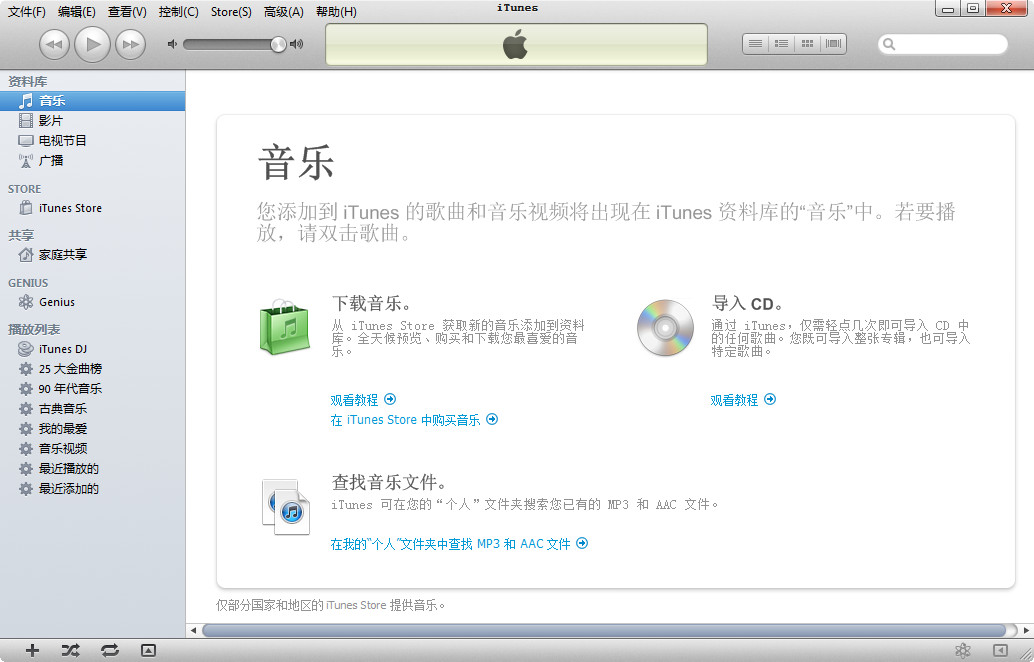Click the Apple logo status display
This screenshot has height=662, width=1034.
tap(516, 45)
